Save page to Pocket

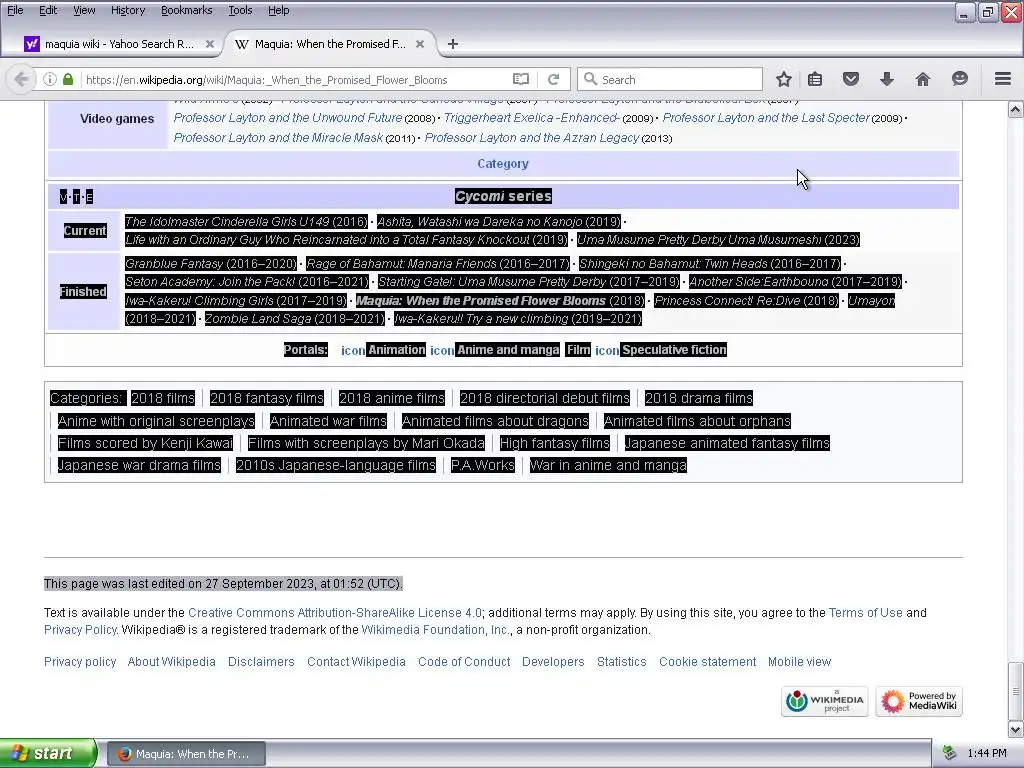click(x=851, y=80)
